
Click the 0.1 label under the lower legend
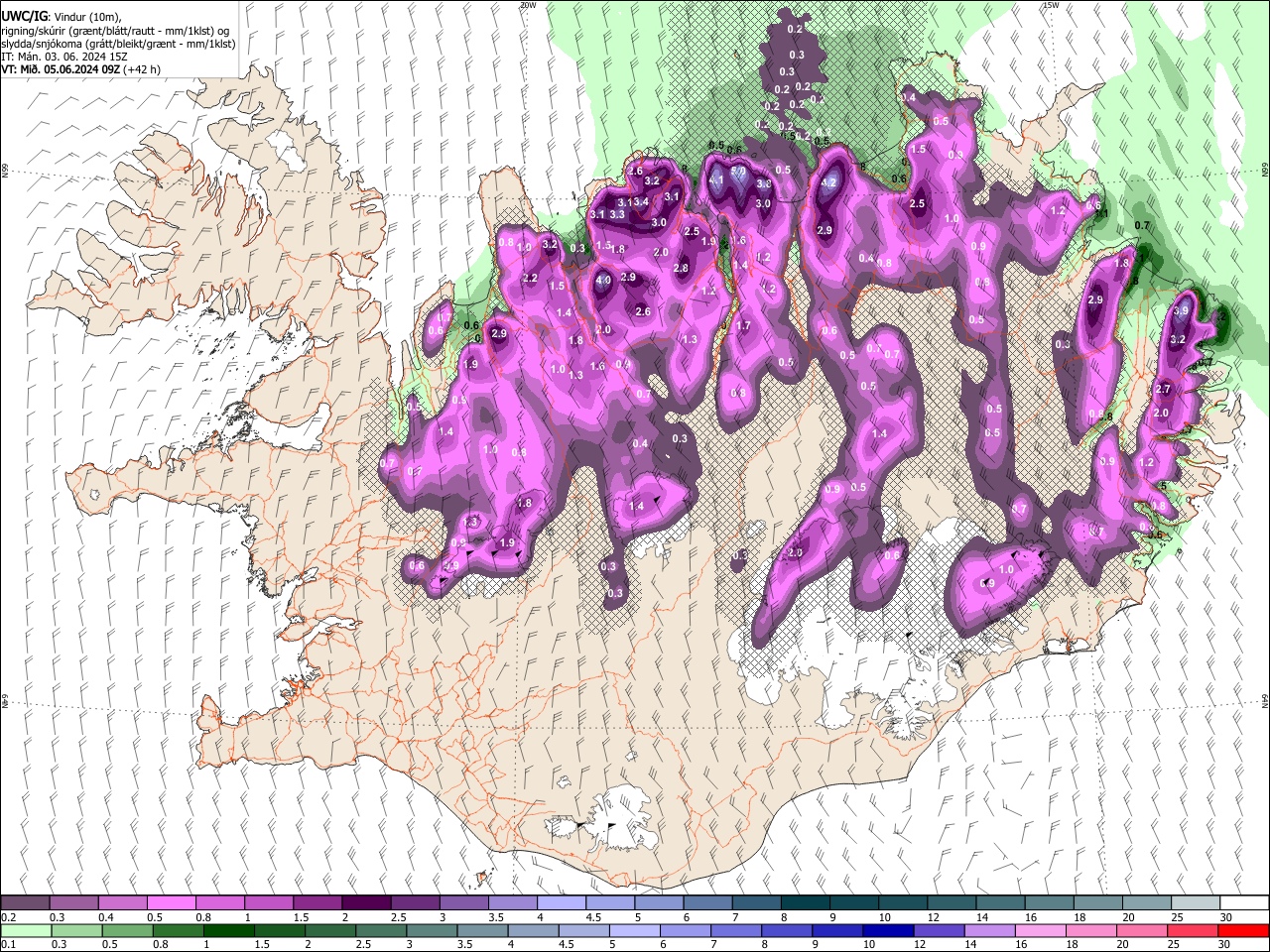[8, 944]
